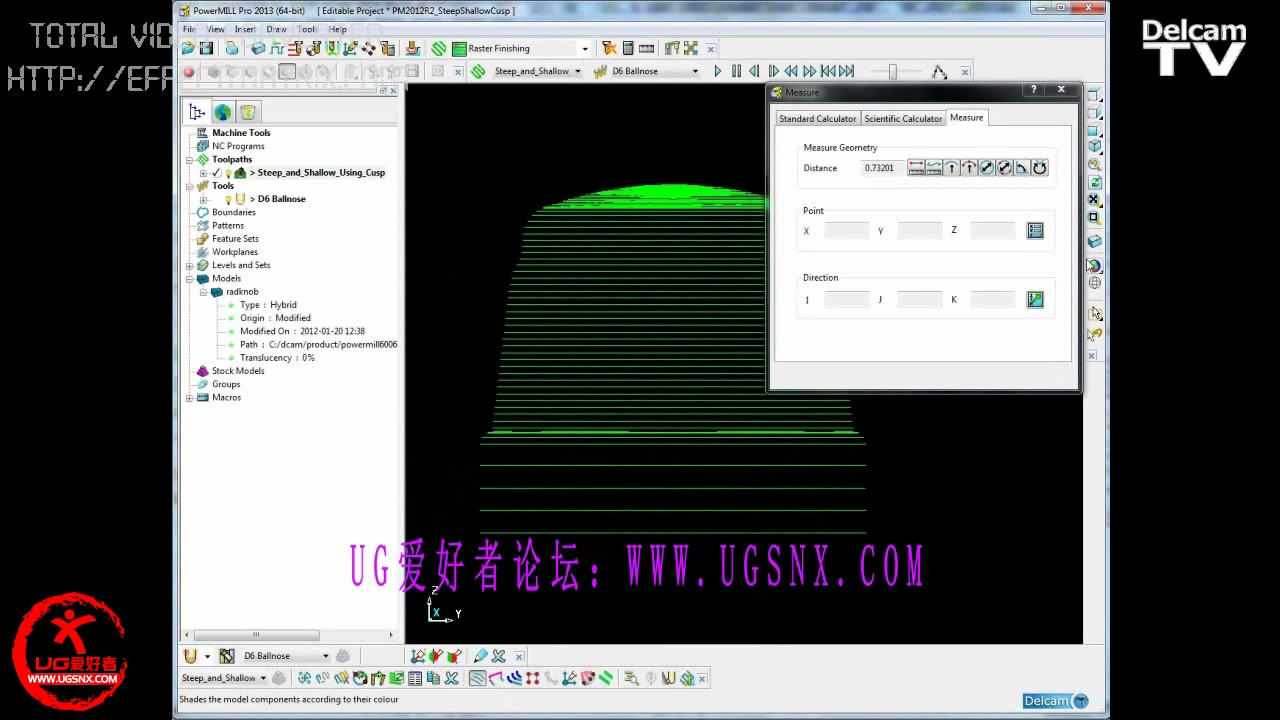This screenshot has width=1280, height=720.
Task: Select measure line distance icon
Action: 916,168
